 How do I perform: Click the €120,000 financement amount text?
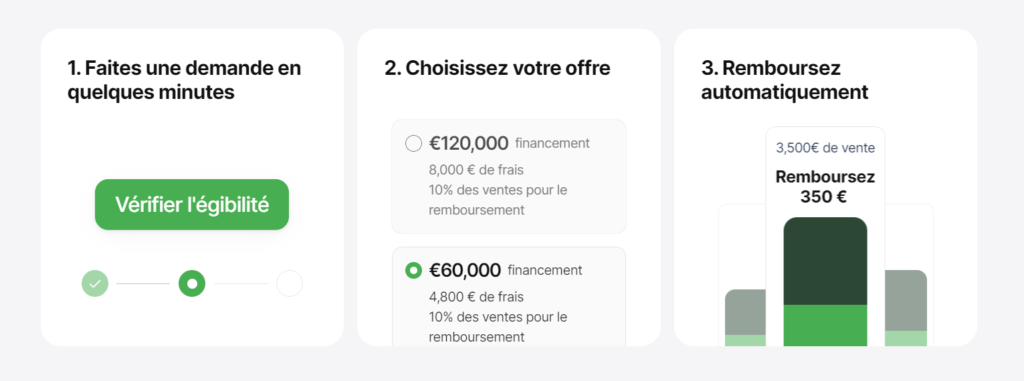[x=509, y=143]
